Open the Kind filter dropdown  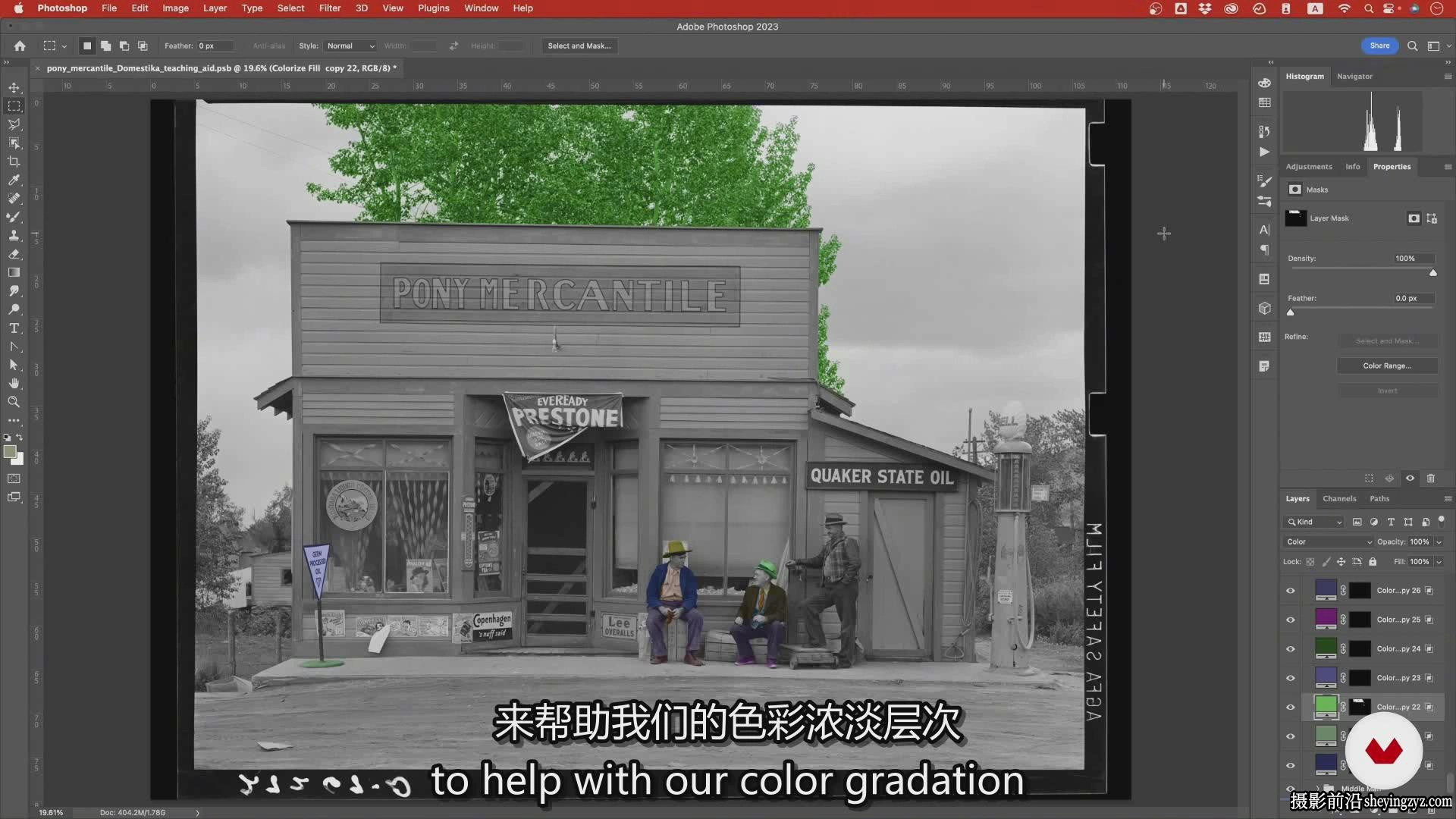[1314, 522]
